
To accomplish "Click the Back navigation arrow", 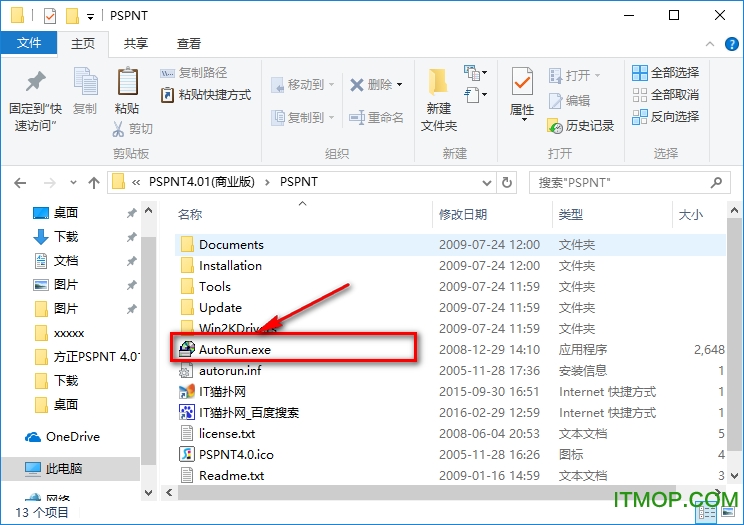I will click(x=20, y=183).
